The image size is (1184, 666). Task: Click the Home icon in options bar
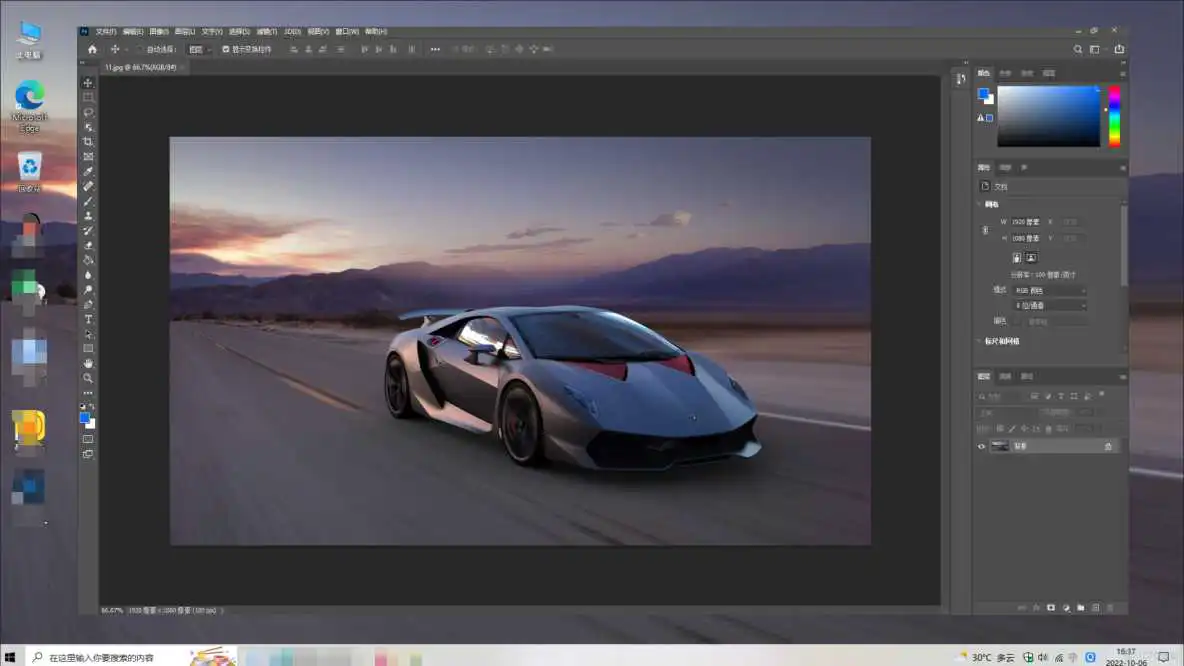pyautogui.click(x=92, y=49)
